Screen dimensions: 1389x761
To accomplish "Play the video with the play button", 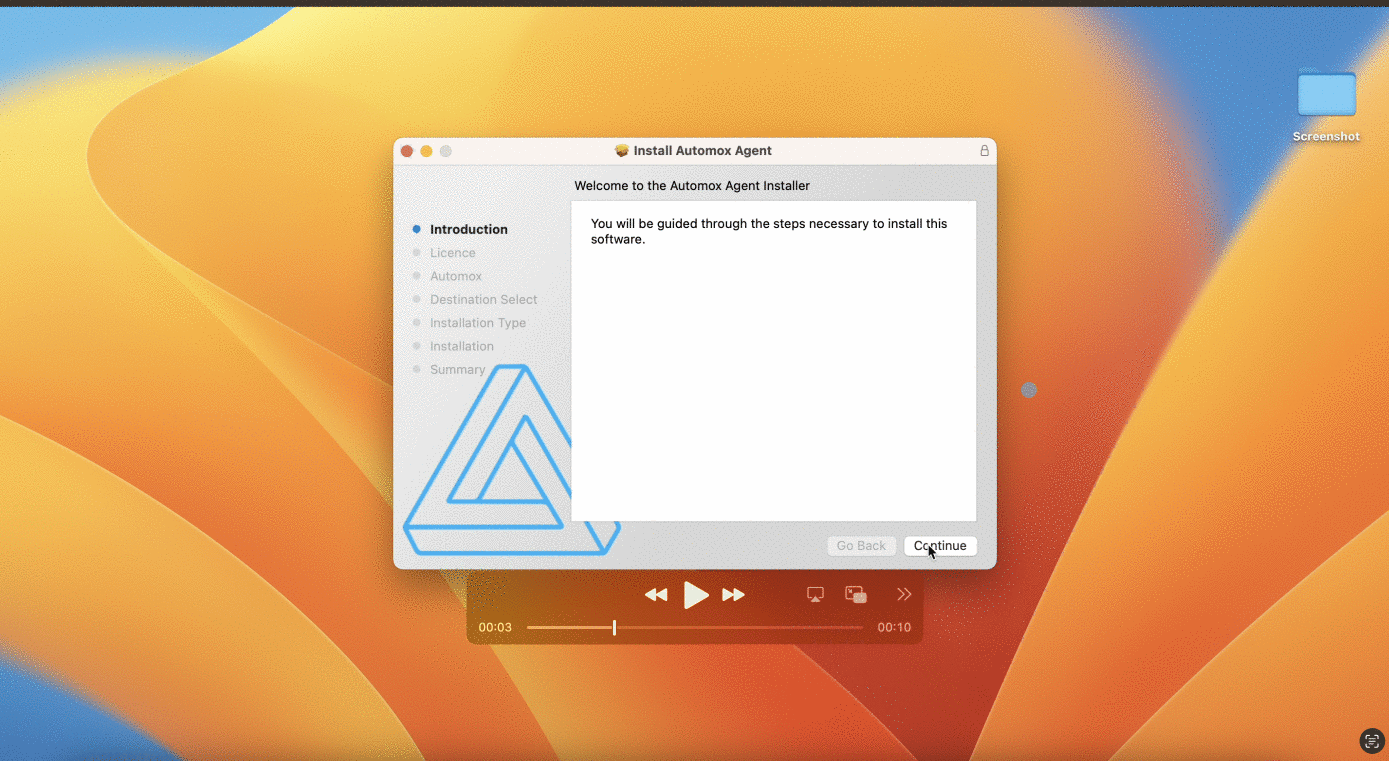I will click(x=695, y=595).
